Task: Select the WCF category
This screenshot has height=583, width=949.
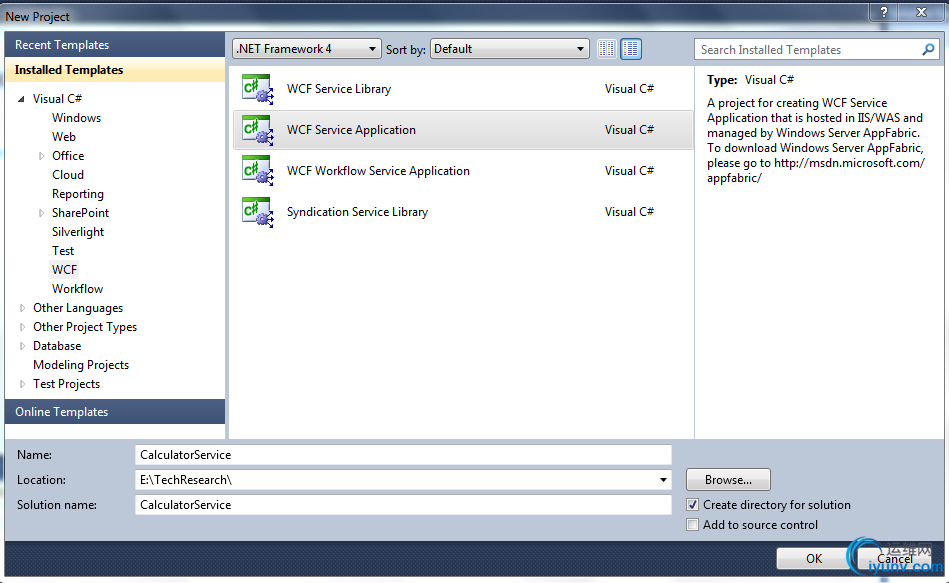Action: pyautogui.click(x=64, y=270)
